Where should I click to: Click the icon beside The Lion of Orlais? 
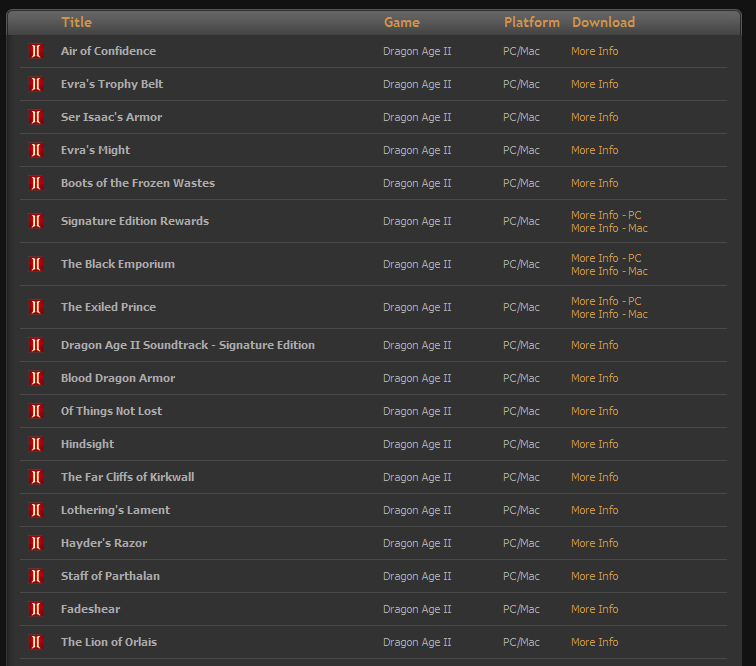[x=36, y=642]
